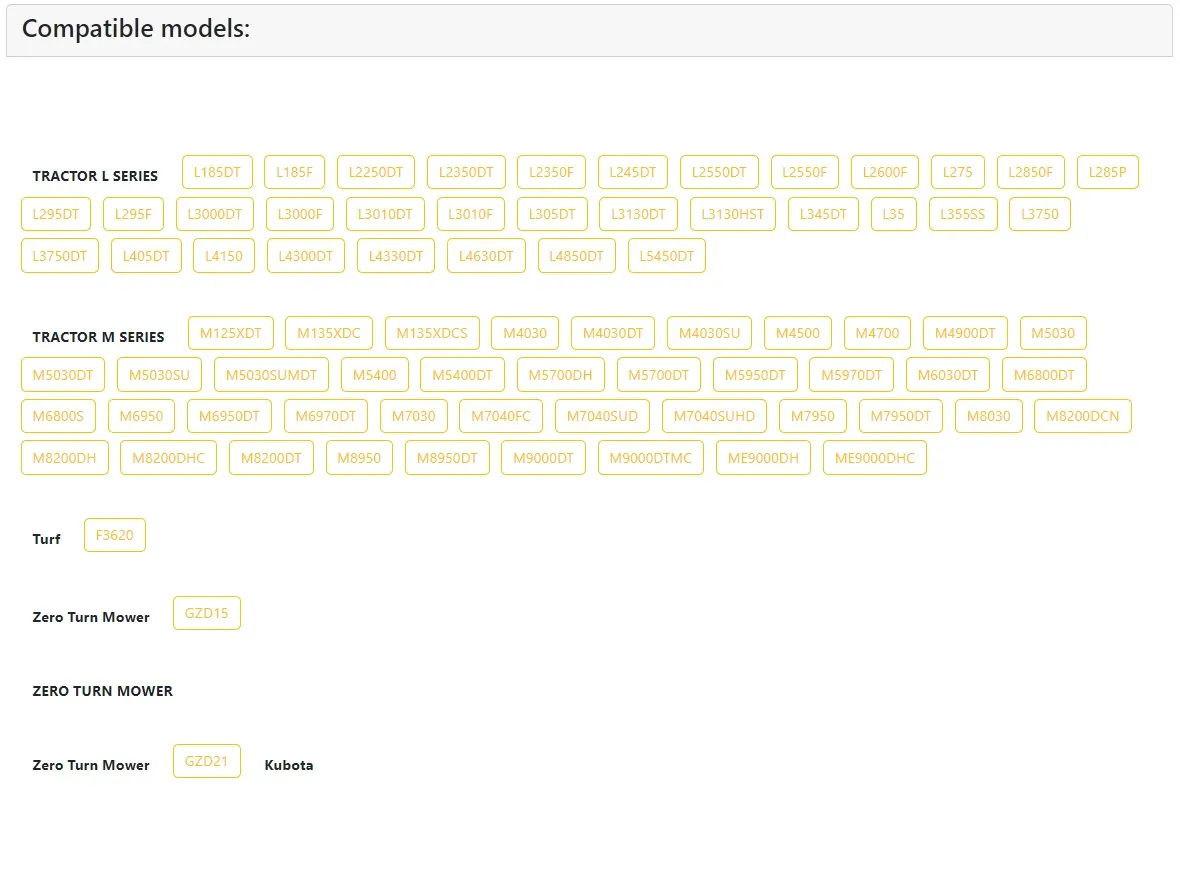Click the M6800S model tag
1180x870 pixels.
(x=58, y=416)
